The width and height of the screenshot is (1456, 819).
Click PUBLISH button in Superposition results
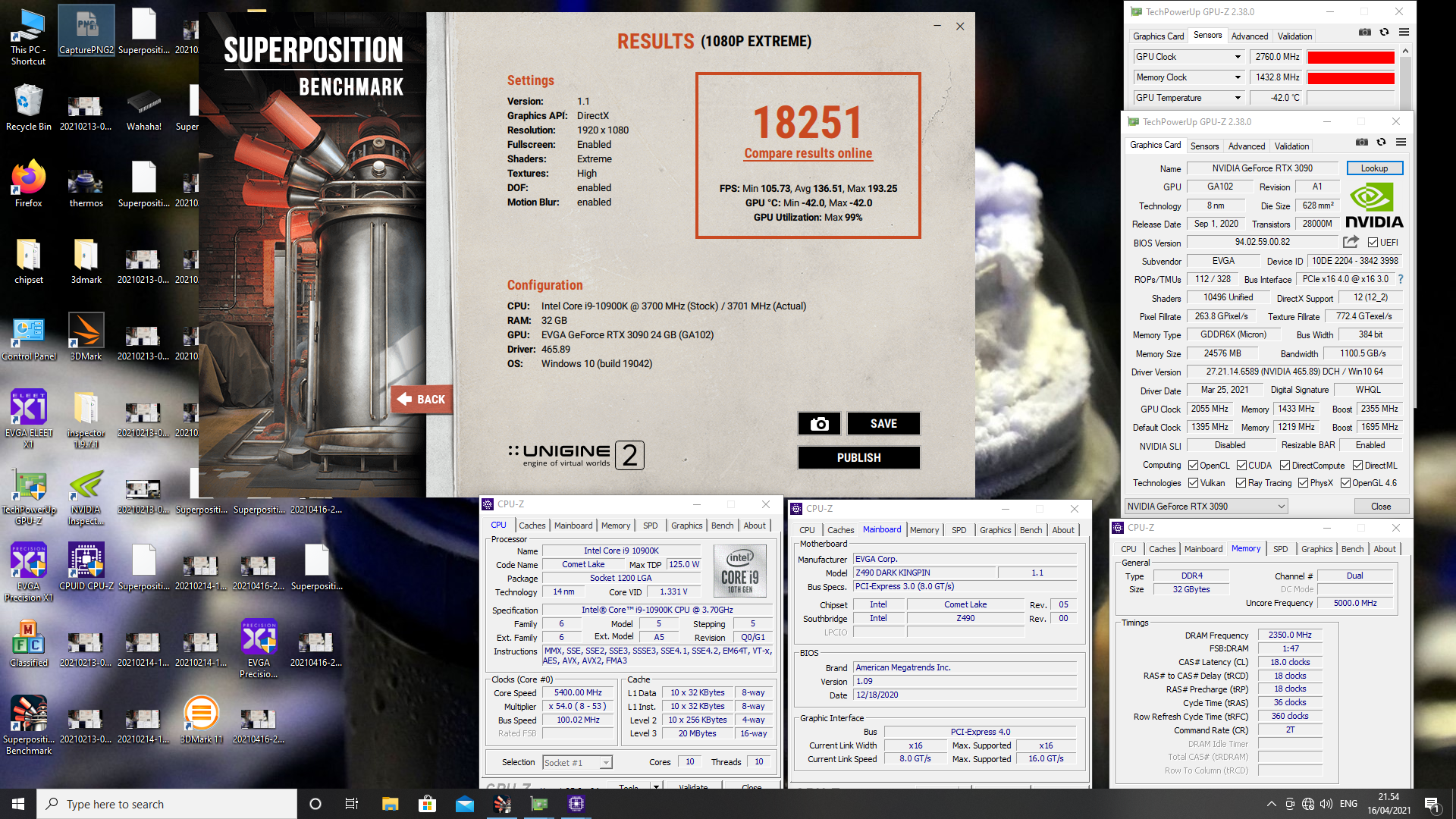coord(858,458)
